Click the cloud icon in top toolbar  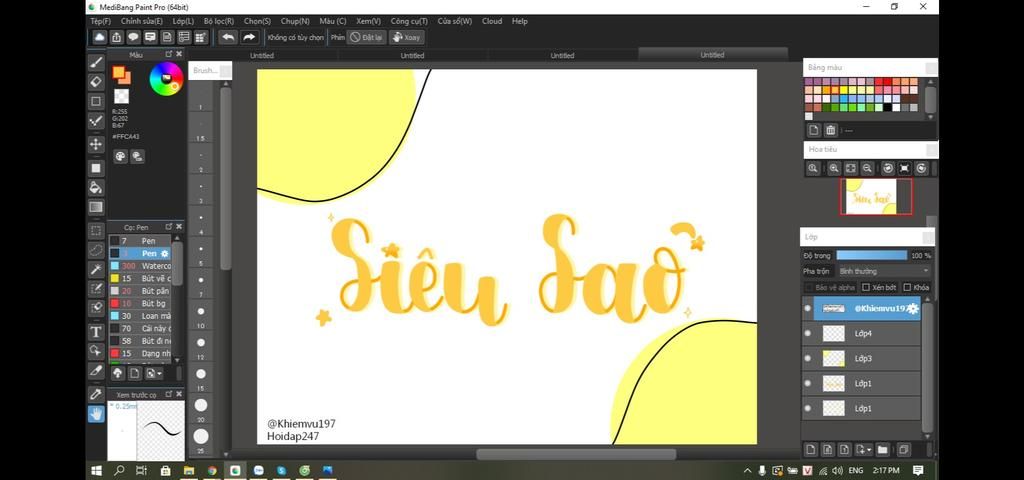click(99, 37)
